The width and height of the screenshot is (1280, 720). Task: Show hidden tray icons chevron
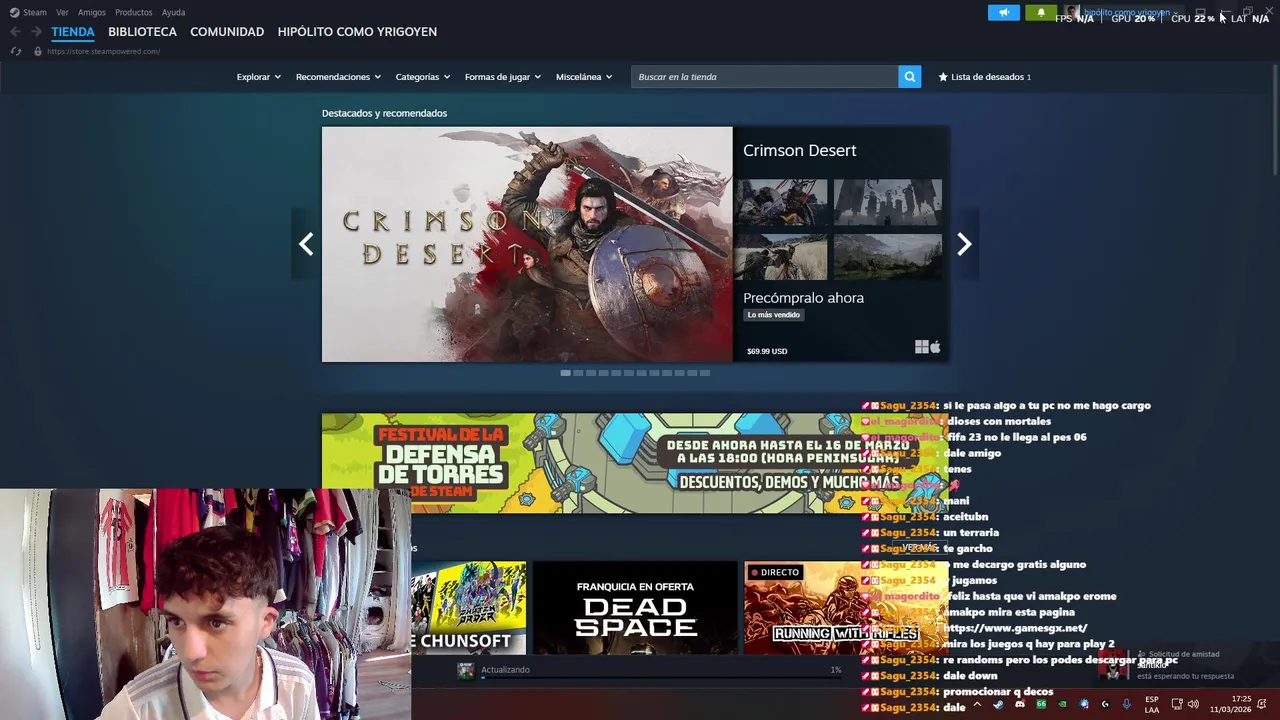(977, 704)
